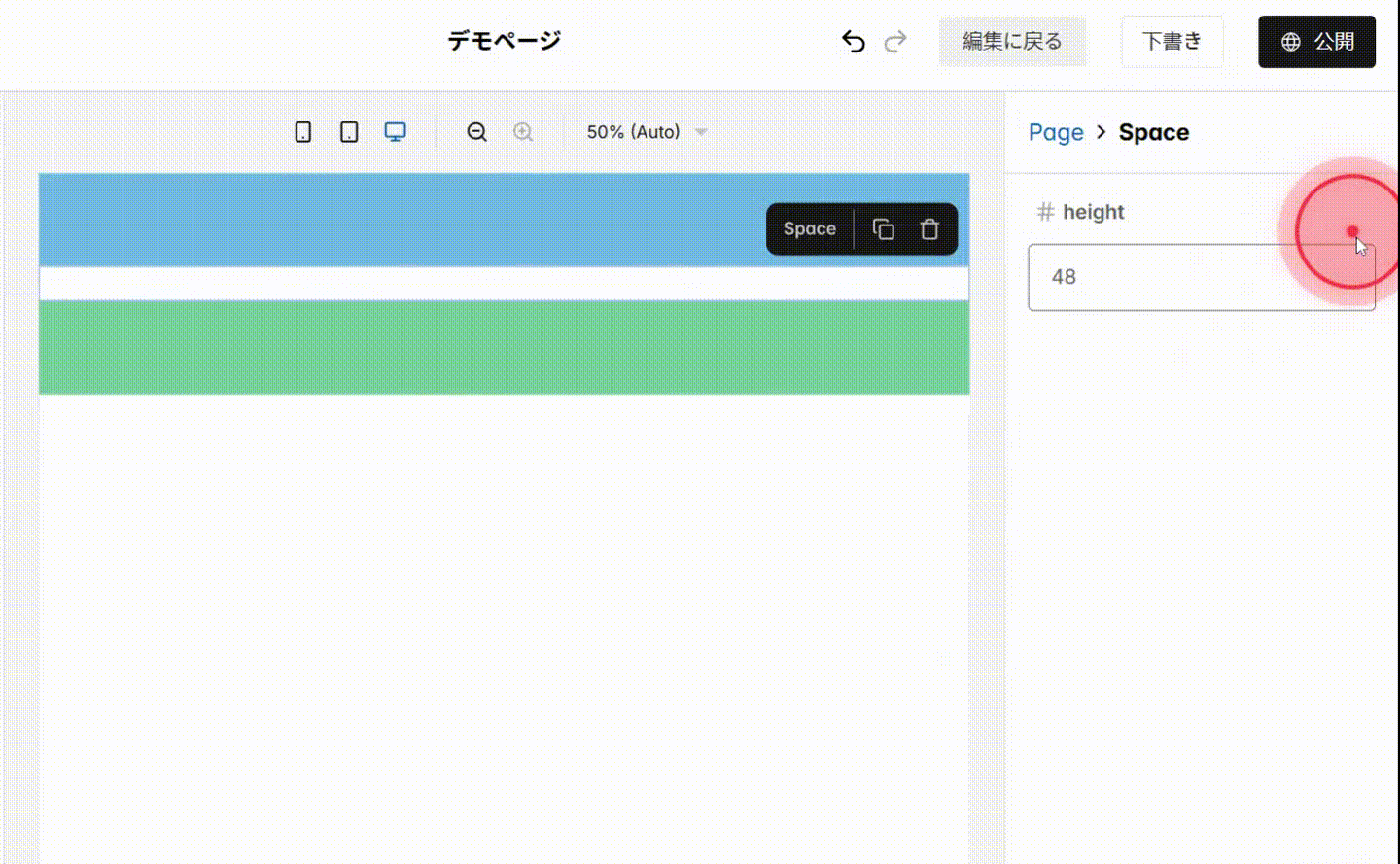Duplicate the Space block
The height and width of the screenshot is (864, 1400).
pos(884,228)
